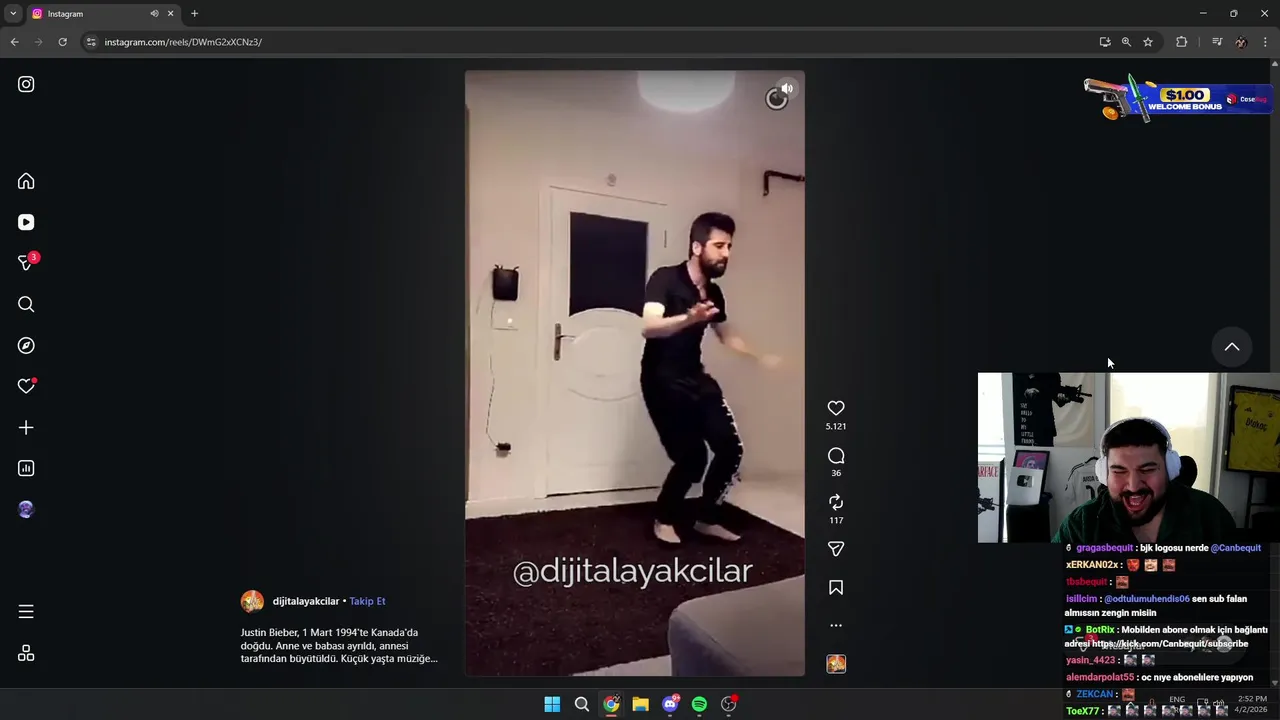Screen dimensions: 1280x720
Task: Open Windows taskbar Search
Action: (581, 704)
